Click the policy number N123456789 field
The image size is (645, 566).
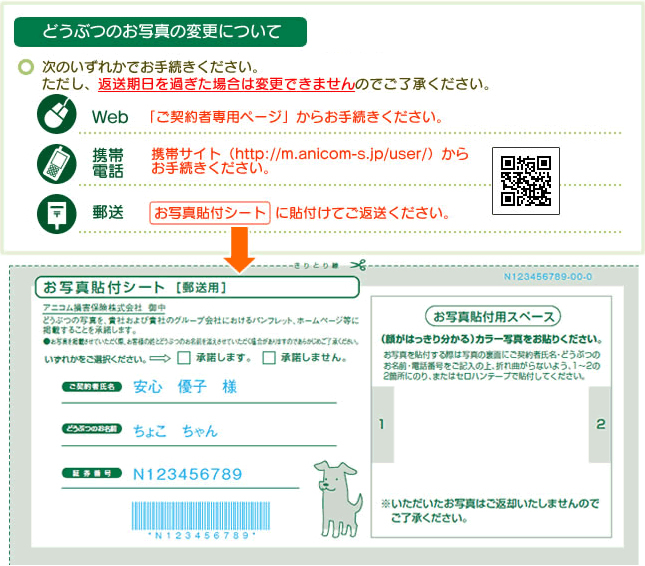188,474
